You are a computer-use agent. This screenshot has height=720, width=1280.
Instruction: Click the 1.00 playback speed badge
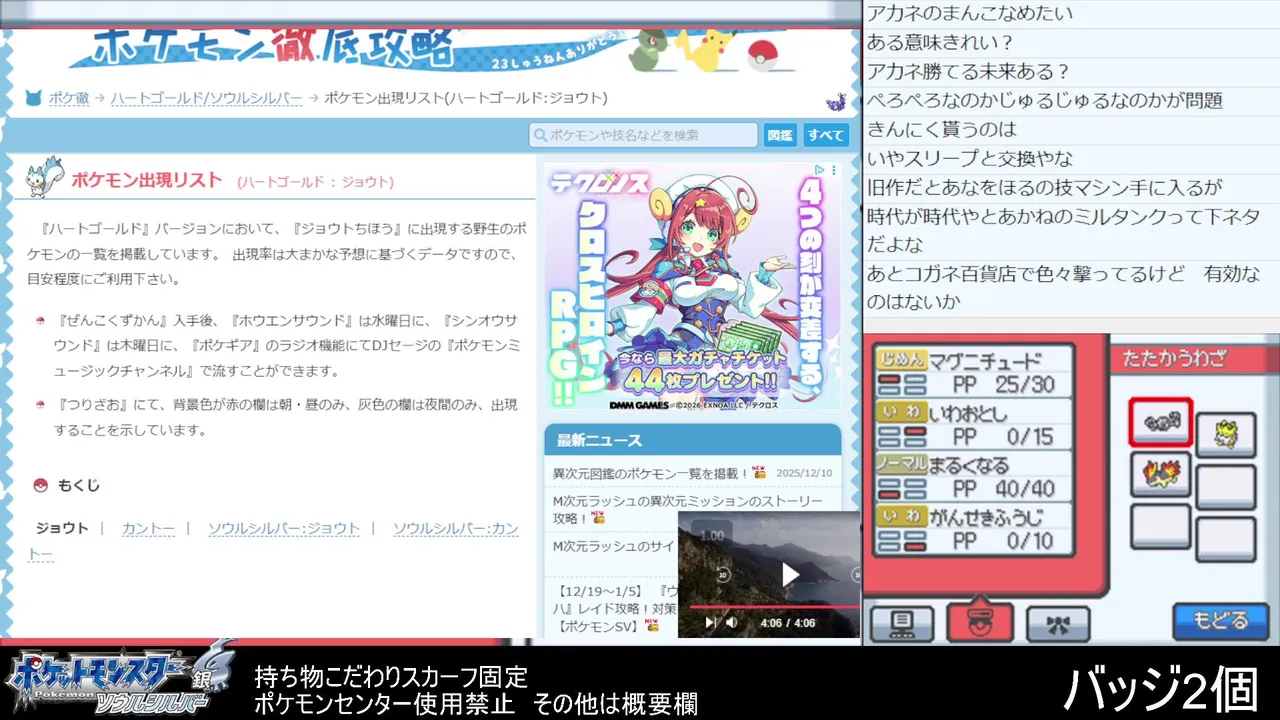(711, 535)
